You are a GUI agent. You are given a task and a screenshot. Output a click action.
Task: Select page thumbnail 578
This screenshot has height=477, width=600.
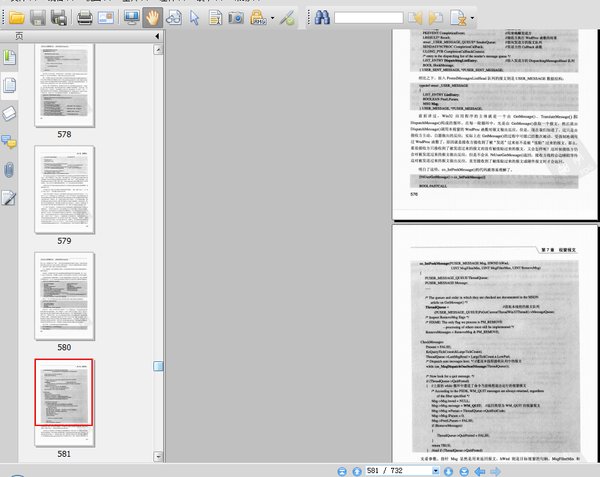point(64,85)
